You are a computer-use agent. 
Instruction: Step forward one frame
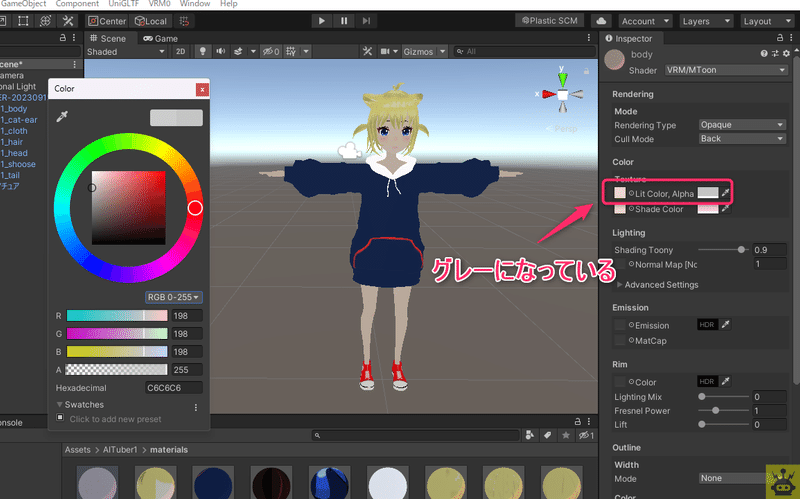pos(366,21)
